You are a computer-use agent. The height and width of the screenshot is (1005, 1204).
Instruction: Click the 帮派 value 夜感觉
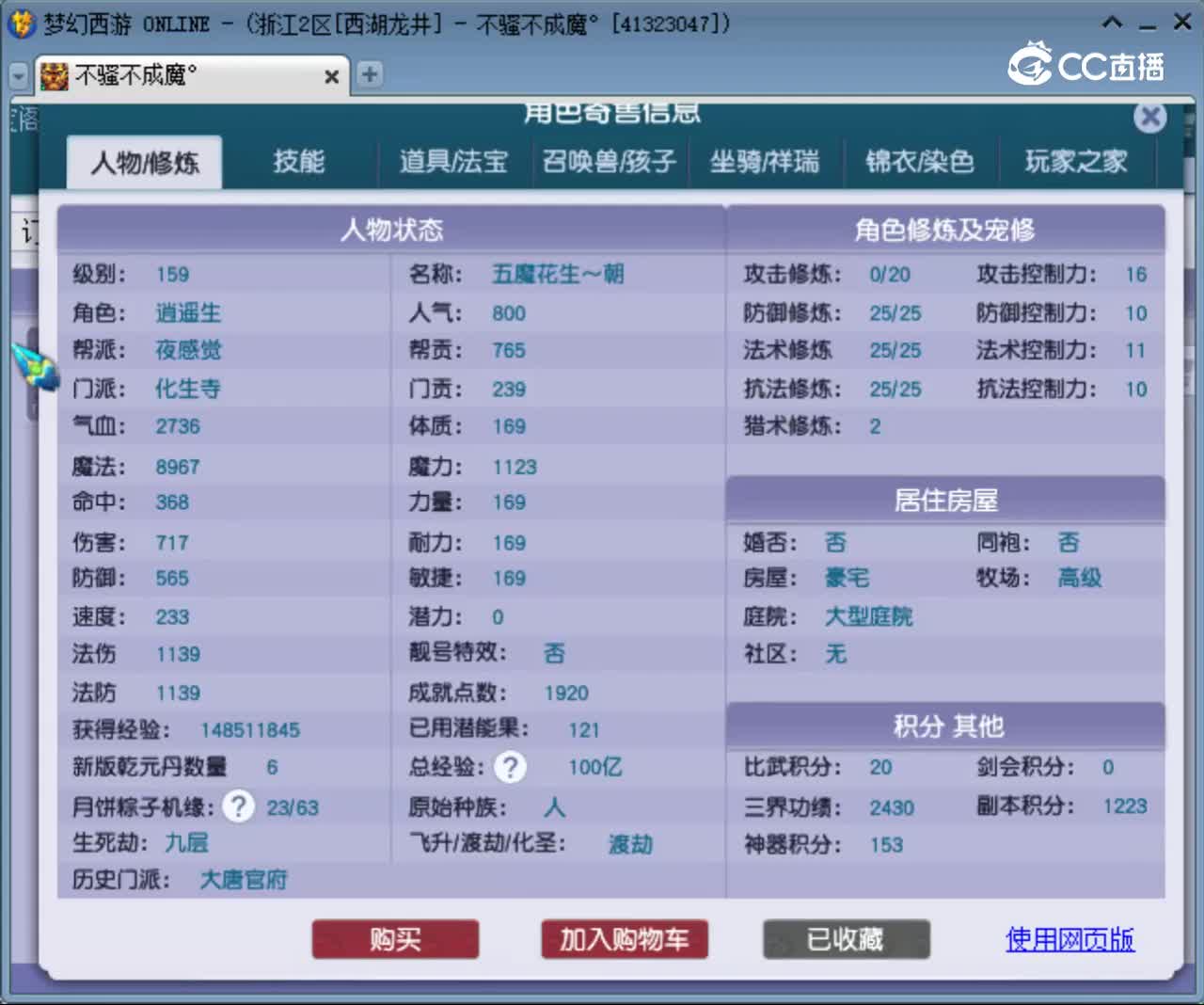[x=188, y=350]
